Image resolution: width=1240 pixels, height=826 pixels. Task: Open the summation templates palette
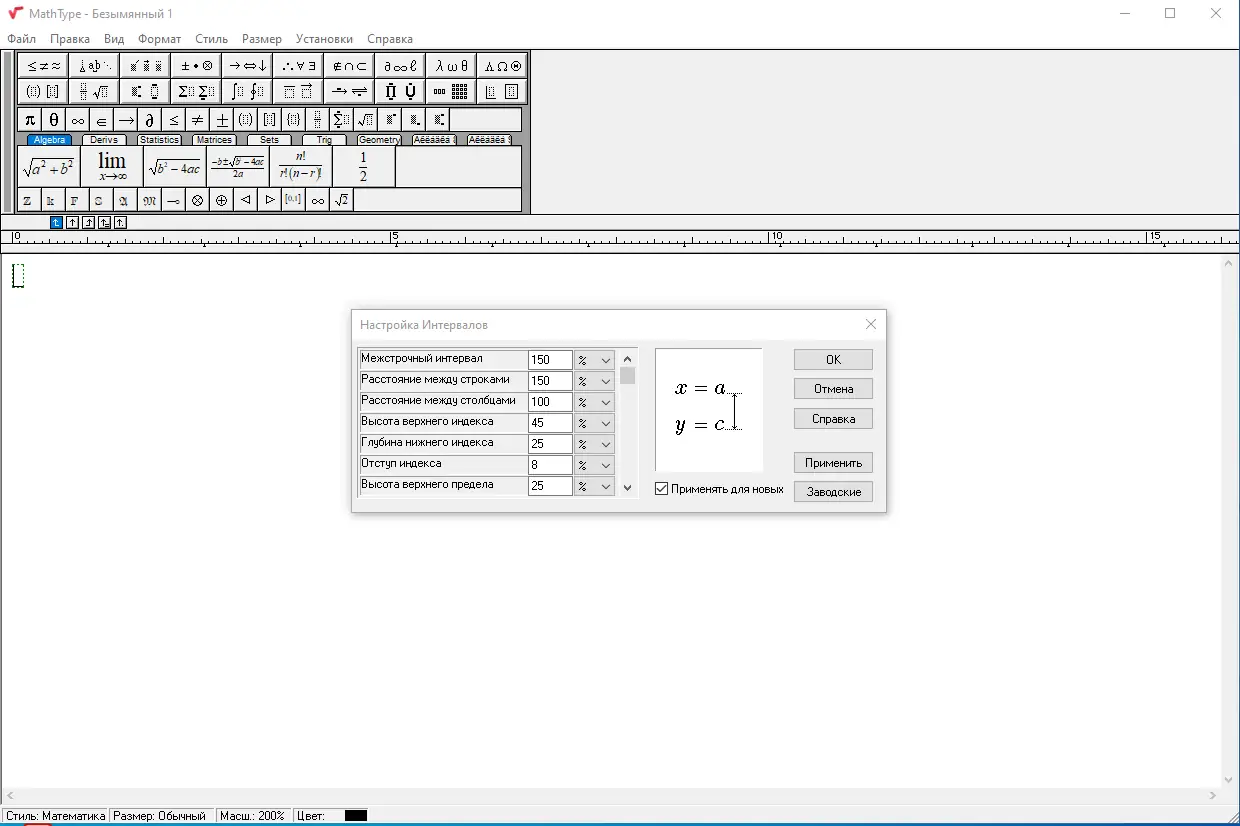pos(196,92)
